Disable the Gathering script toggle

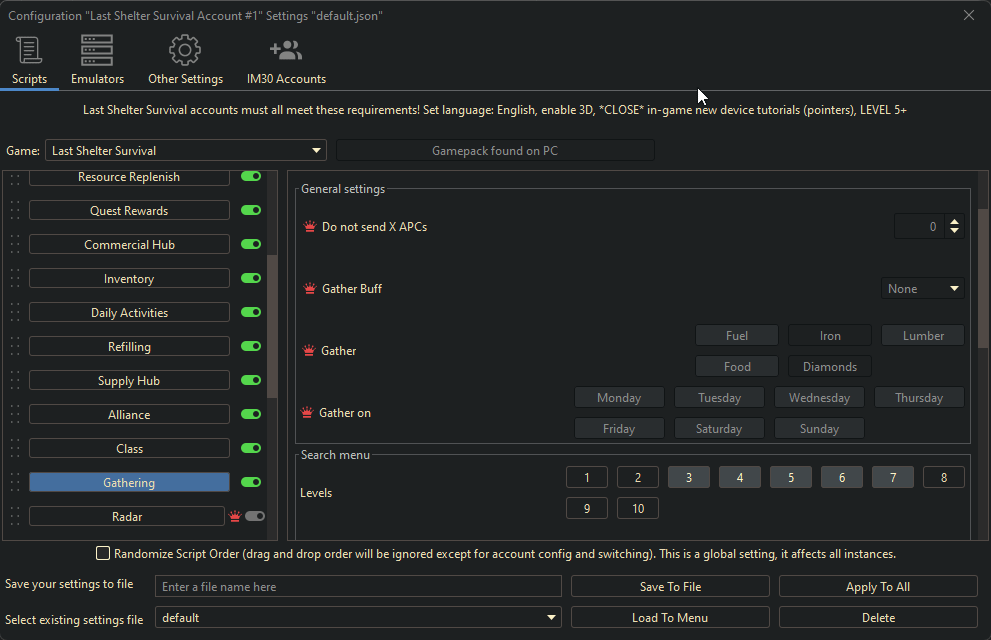coord(251,483)
